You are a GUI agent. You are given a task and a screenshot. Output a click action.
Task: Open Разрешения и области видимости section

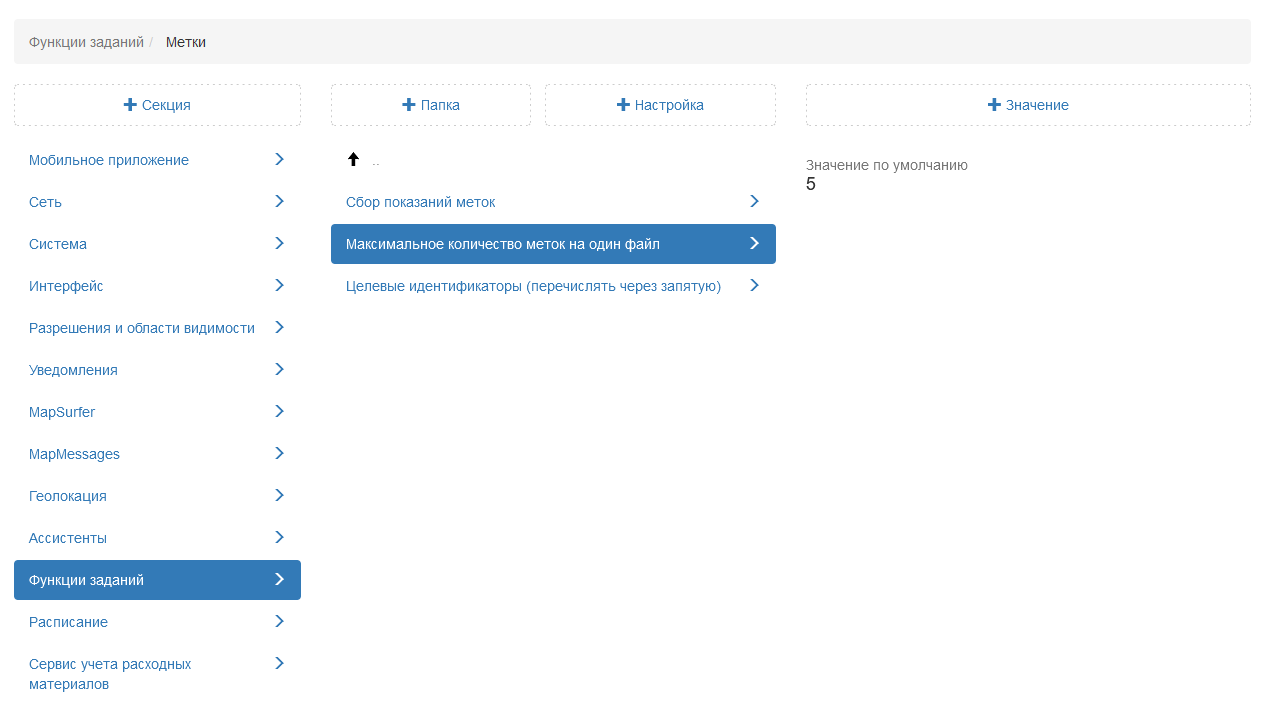point(157,328)
